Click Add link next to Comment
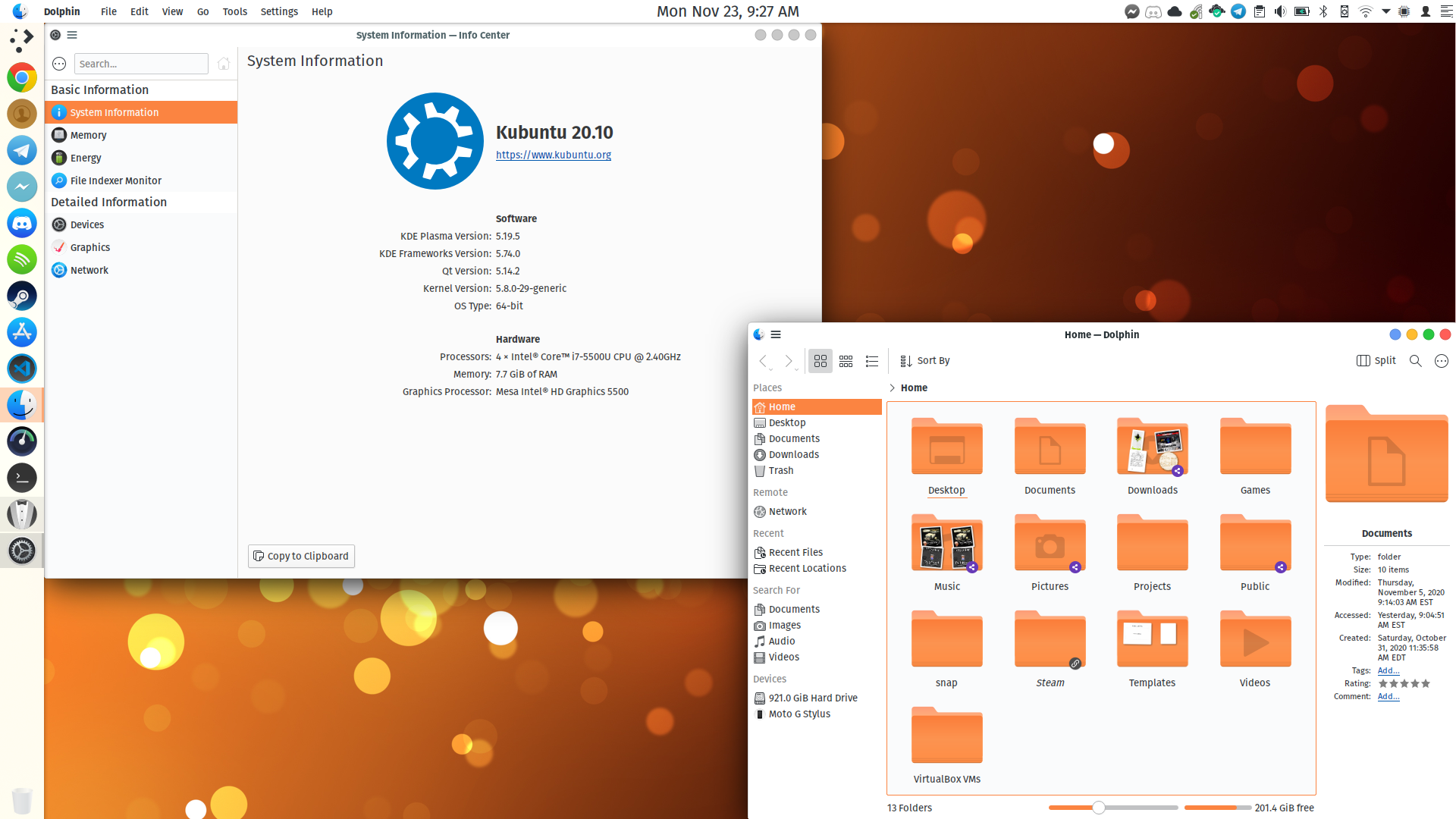 [1389, 696]
